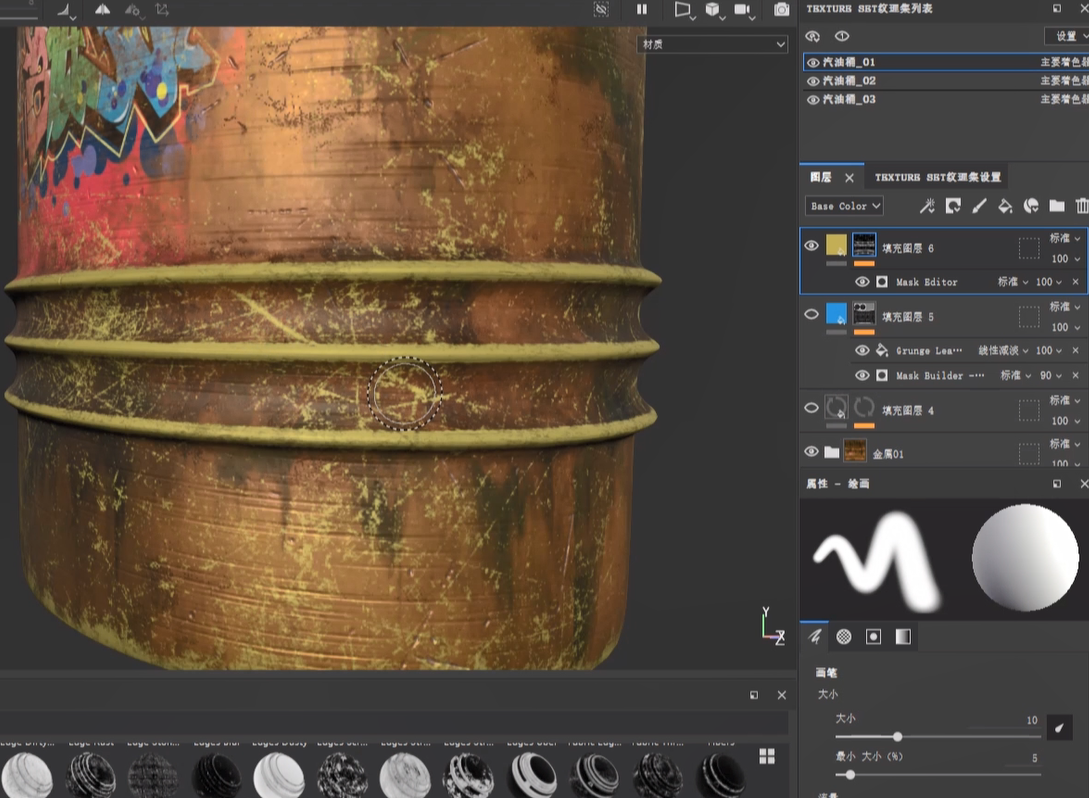Image resolution: width=1089 pixels, height=798 pixels.
Task: Select the 汽油桶_03 texture set
Action: [849, 100]
